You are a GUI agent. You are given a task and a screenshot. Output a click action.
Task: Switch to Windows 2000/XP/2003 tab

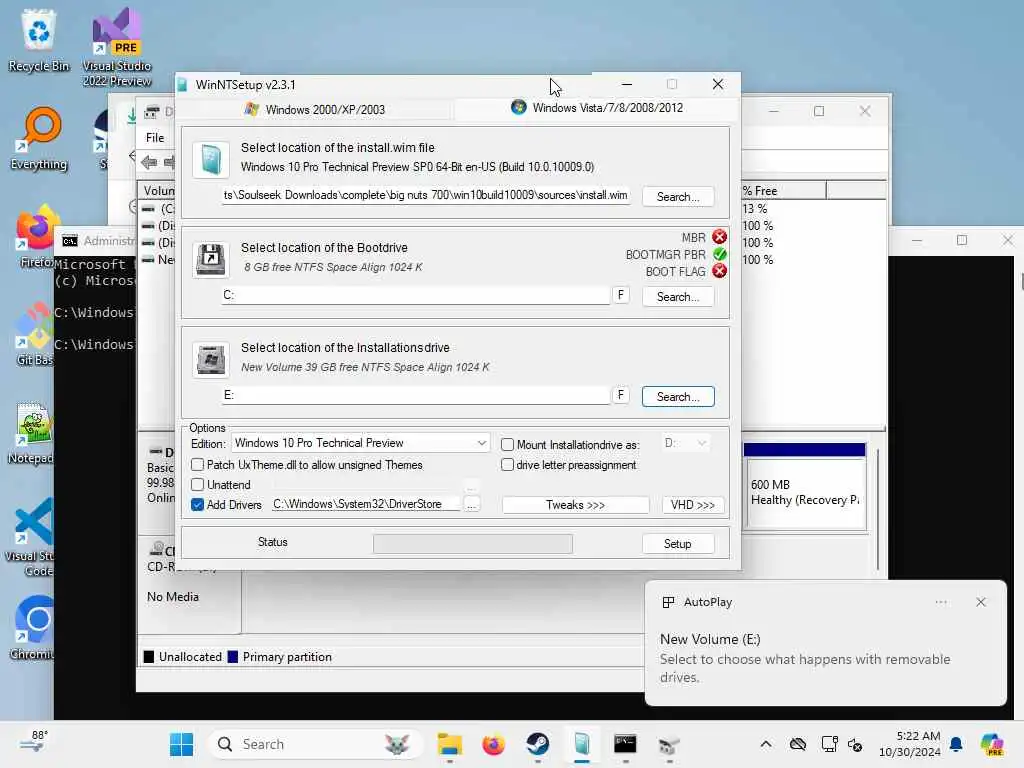point(315,110)
